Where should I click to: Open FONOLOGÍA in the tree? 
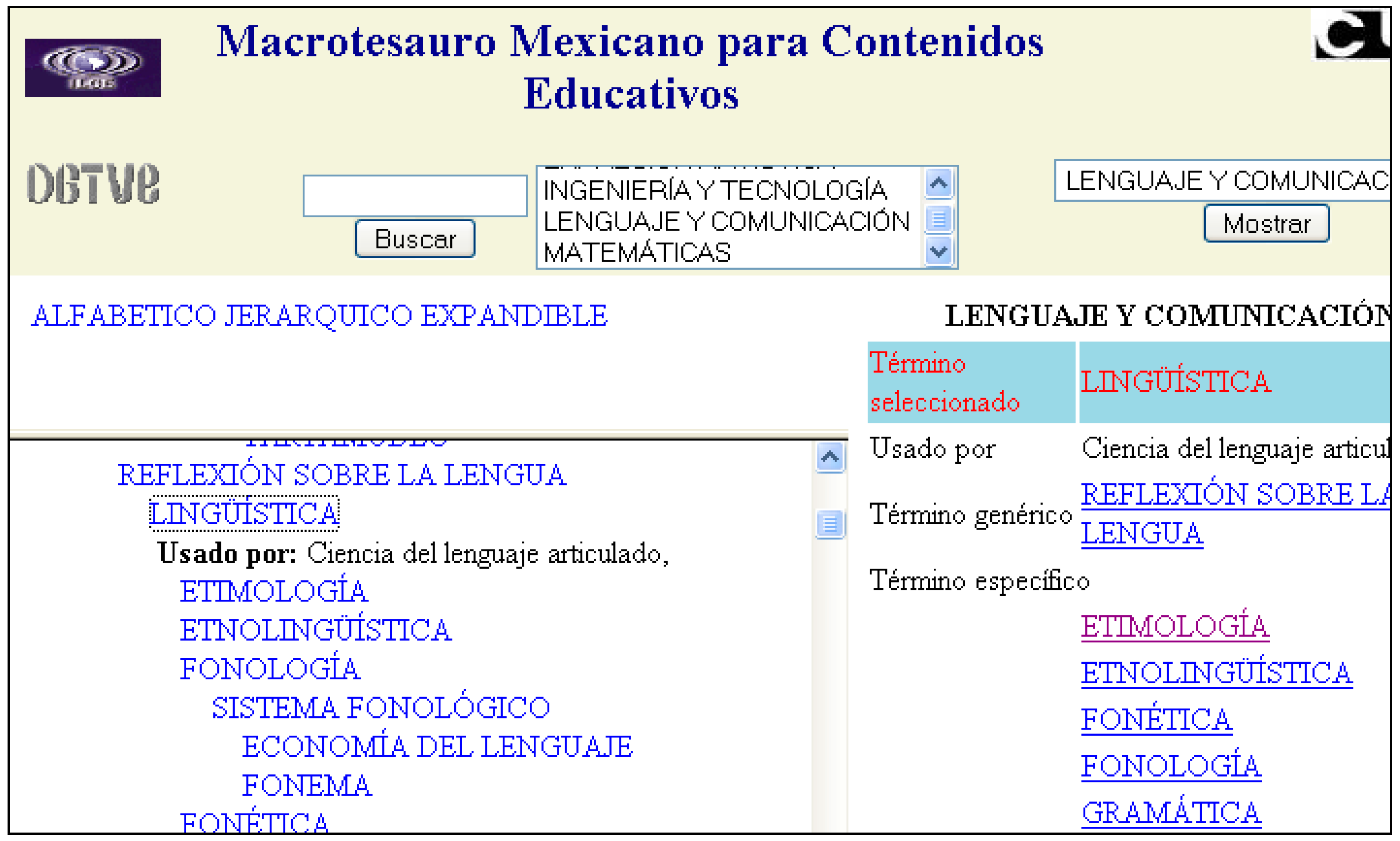(x=270, y=669)
